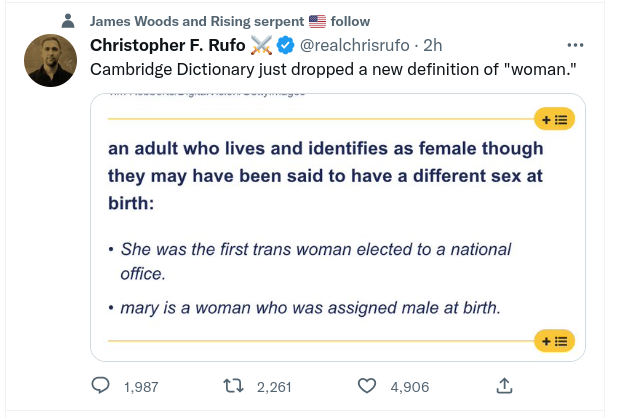
Task: Like the tweet with the heart icon
Action: [367, 386]
